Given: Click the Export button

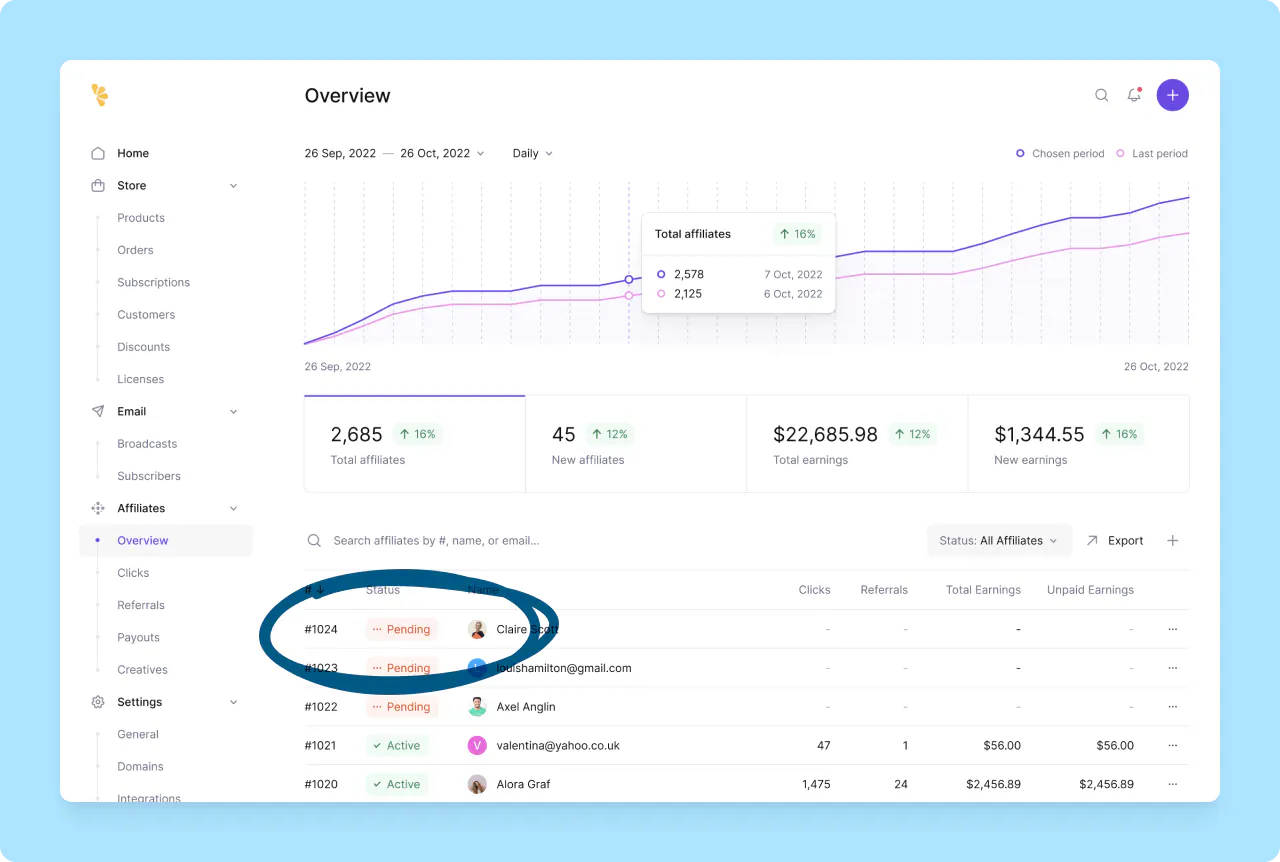Looking at the screenshot, I should 1115,540.
